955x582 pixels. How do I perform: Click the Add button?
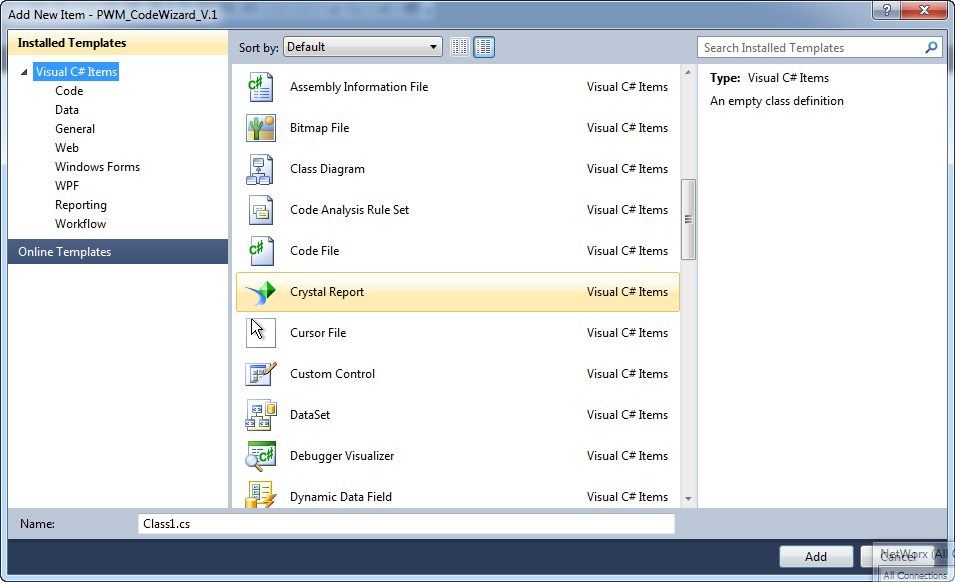(816, 556)
